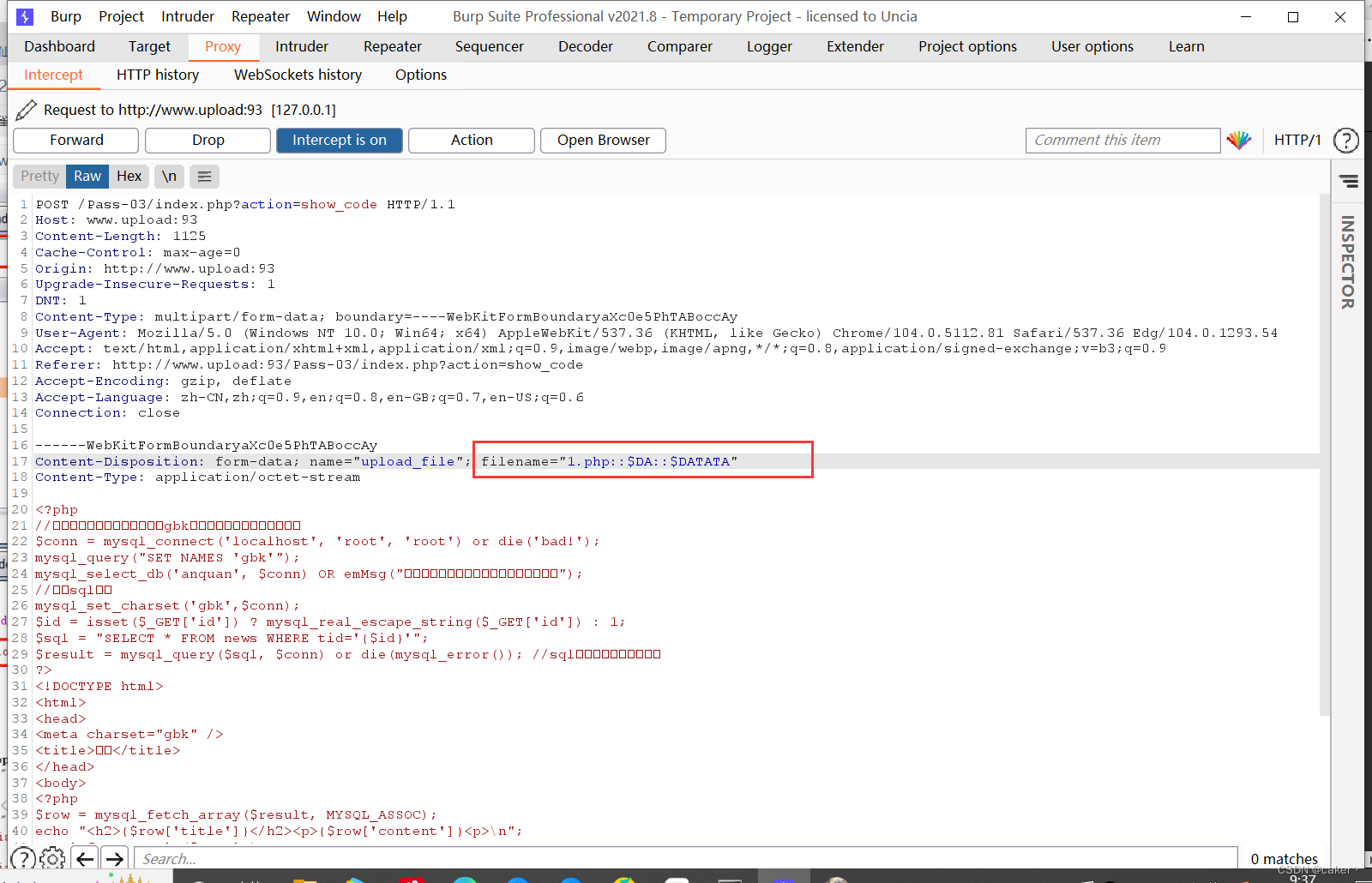
Task: Open the Window menu
Action: 334,16
